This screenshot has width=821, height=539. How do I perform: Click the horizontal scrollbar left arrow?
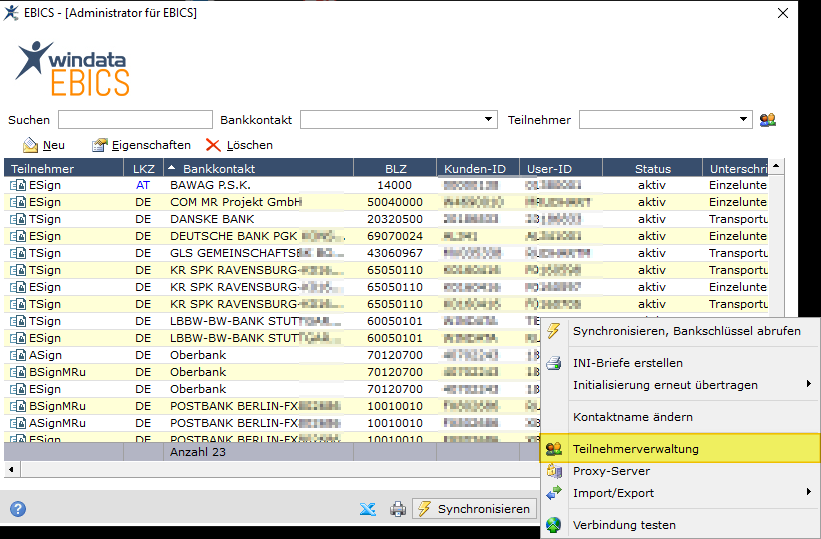coord(12,469)
